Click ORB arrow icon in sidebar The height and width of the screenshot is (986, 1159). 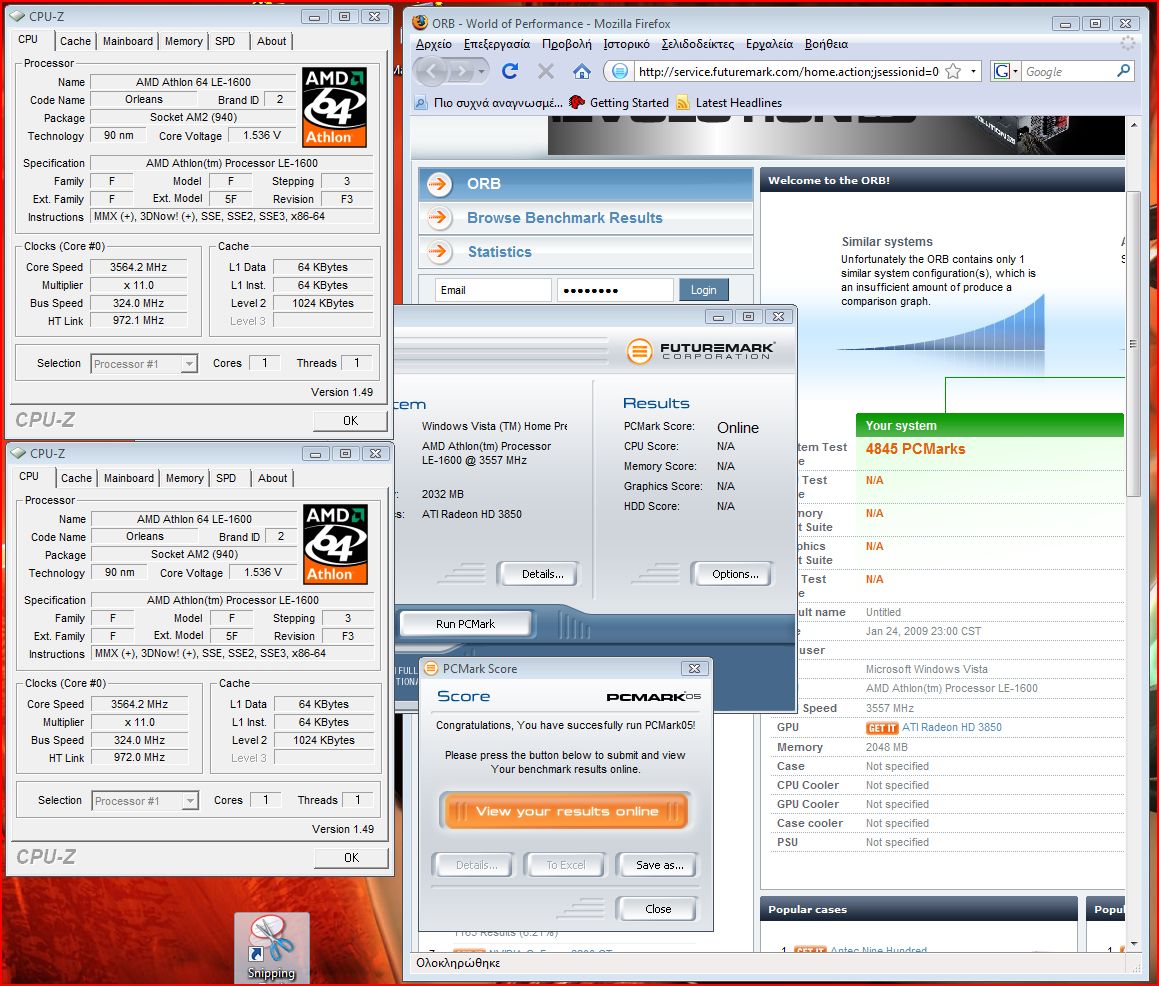coord(440,183)
